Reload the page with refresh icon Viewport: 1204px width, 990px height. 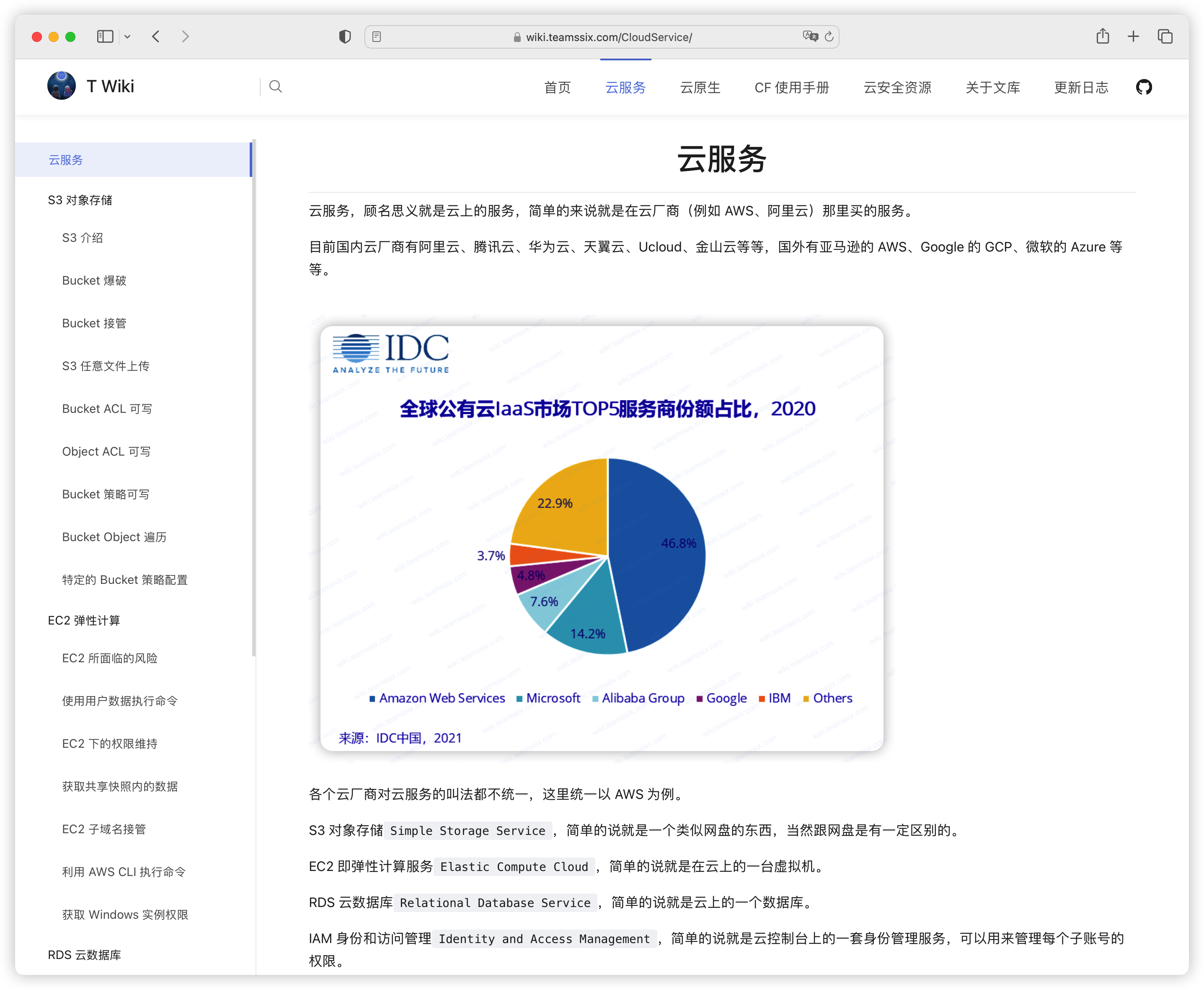tap(829, 37)
